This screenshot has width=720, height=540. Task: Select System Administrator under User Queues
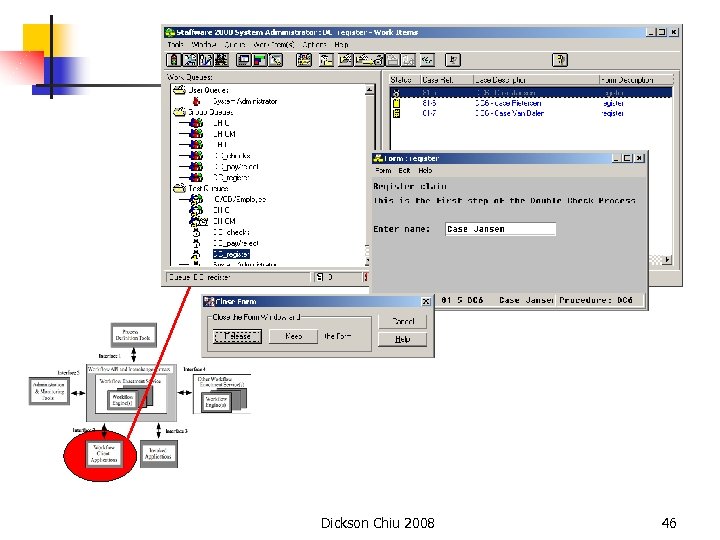pyautogui.click(x=245, y=101)
